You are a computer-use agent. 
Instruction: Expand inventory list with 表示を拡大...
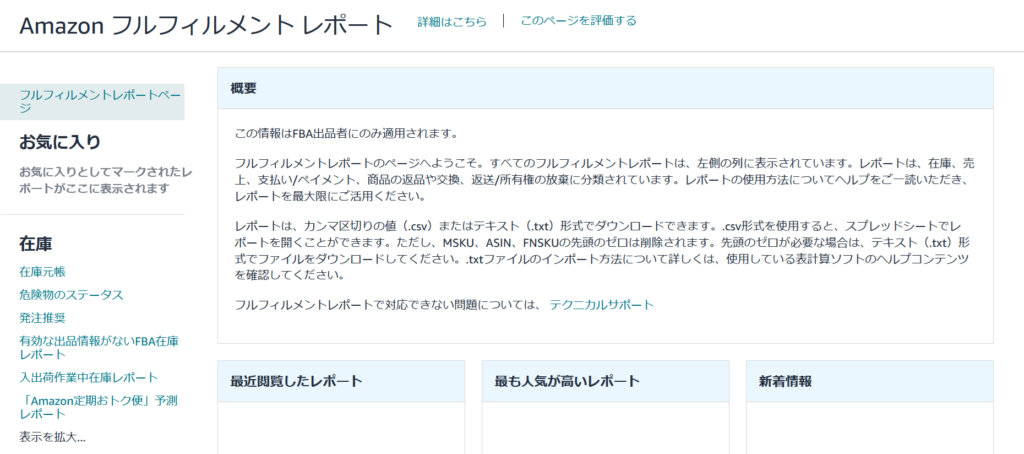pyautogui.click(x=52, y=436)
